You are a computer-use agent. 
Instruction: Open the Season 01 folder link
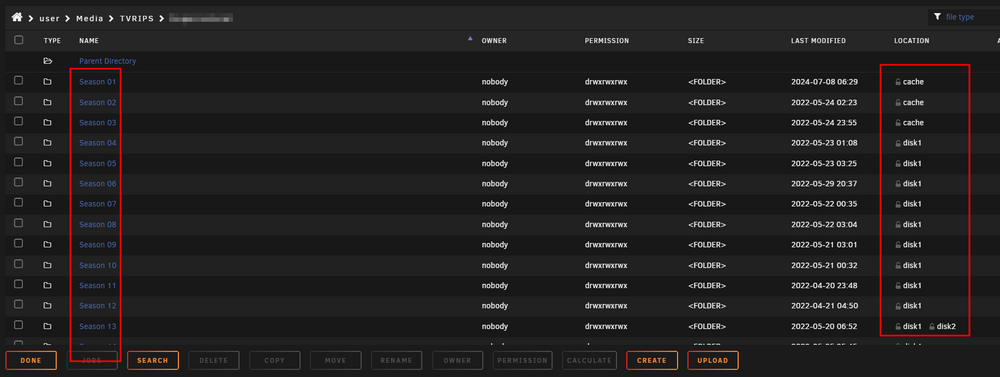point(98,82)
